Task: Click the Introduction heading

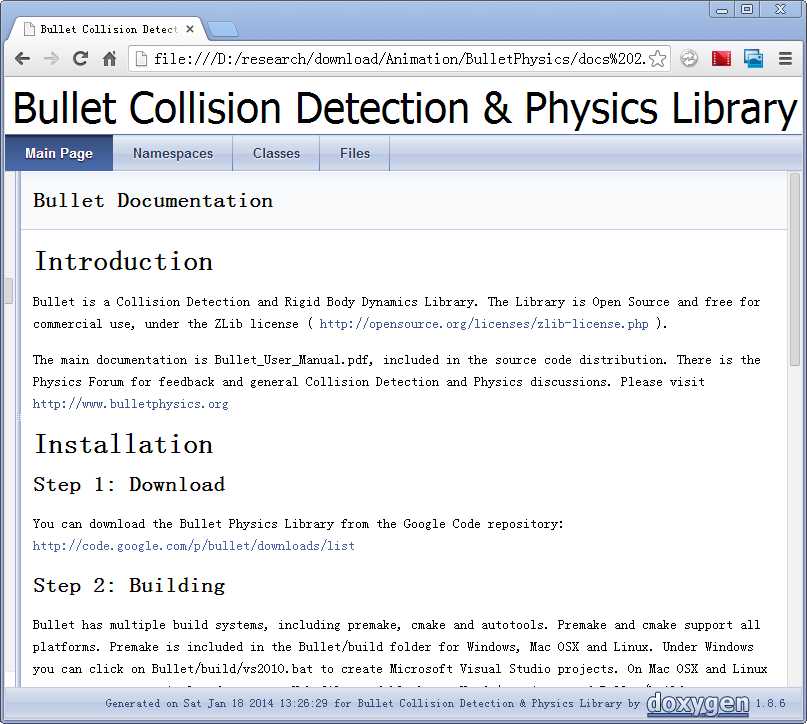Action: click(x=124, y=261)
